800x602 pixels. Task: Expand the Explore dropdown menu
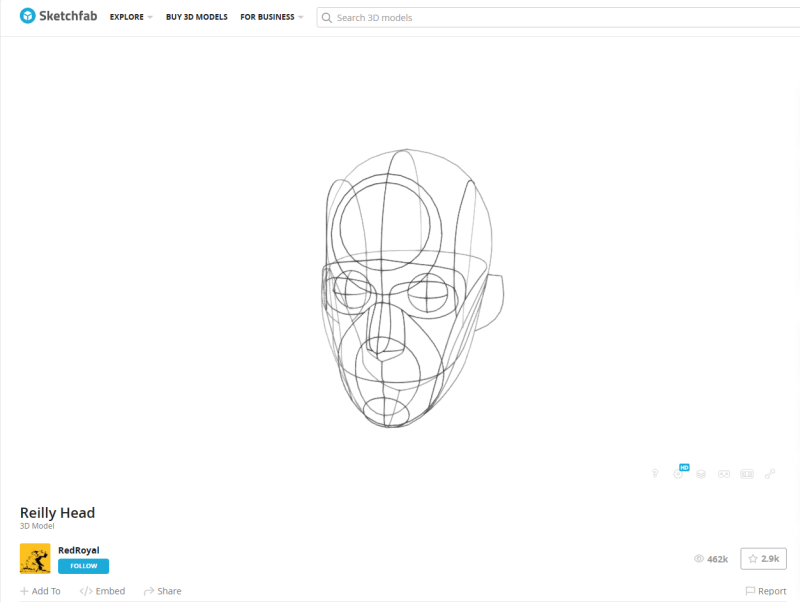click(x=131, y=18)
